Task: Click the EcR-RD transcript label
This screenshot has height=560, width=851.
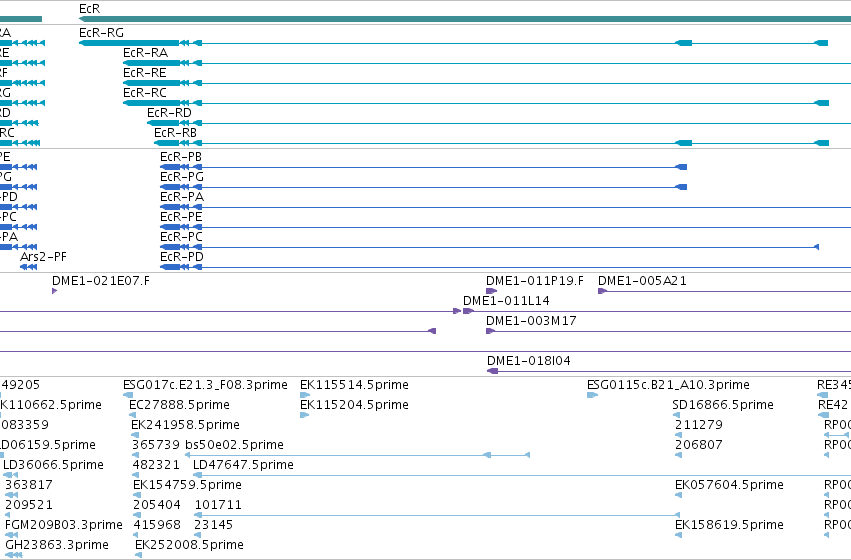Action: pyautogui.click(x=169, y=113)
